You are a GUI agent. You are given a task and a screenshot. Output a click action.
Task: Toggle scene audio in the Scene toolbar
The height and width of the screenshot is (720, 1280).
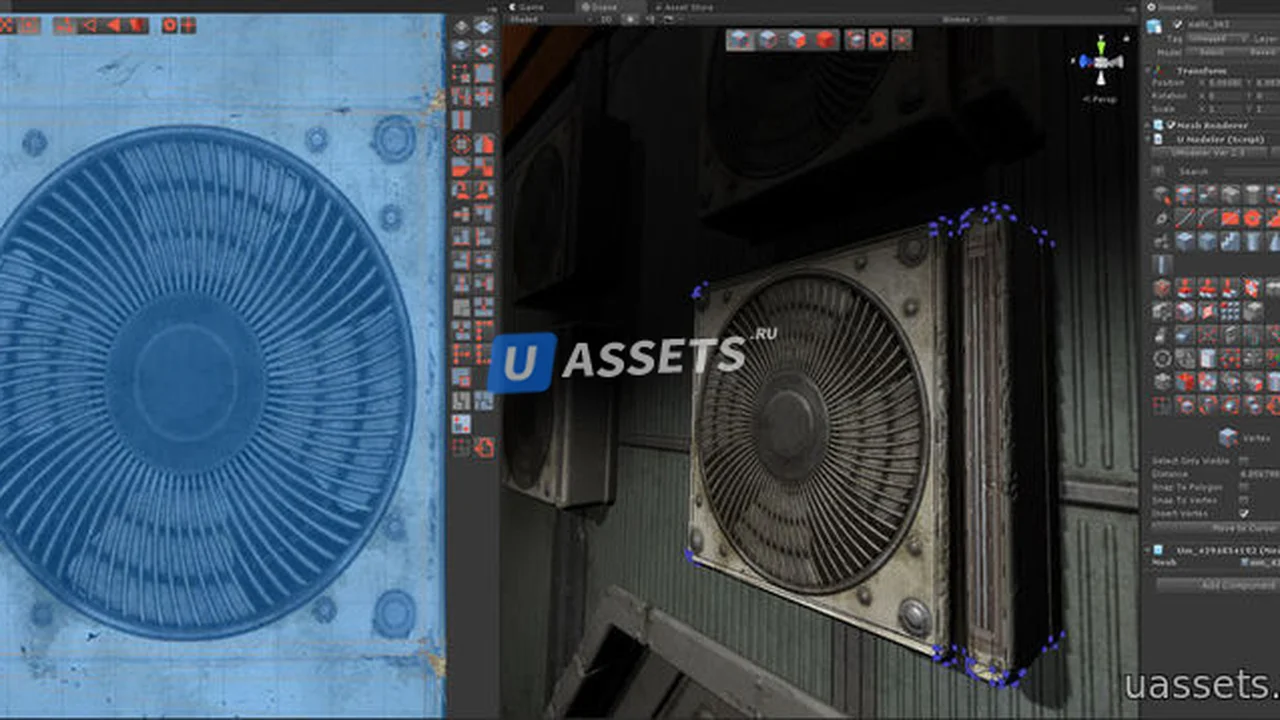649,19
